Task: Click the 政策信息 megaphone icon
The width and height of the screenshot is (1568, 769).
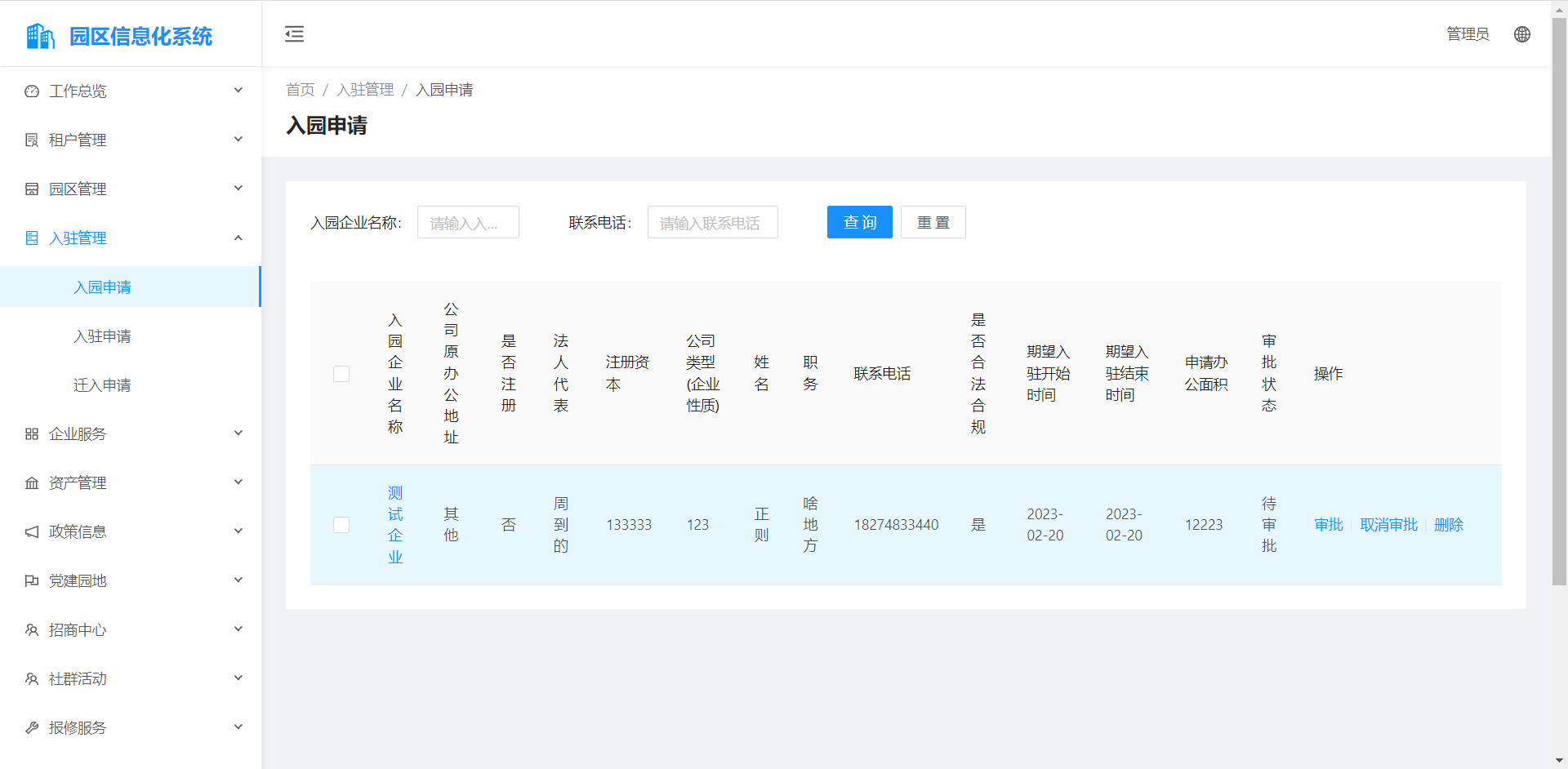Action: (x=32, y=532)
